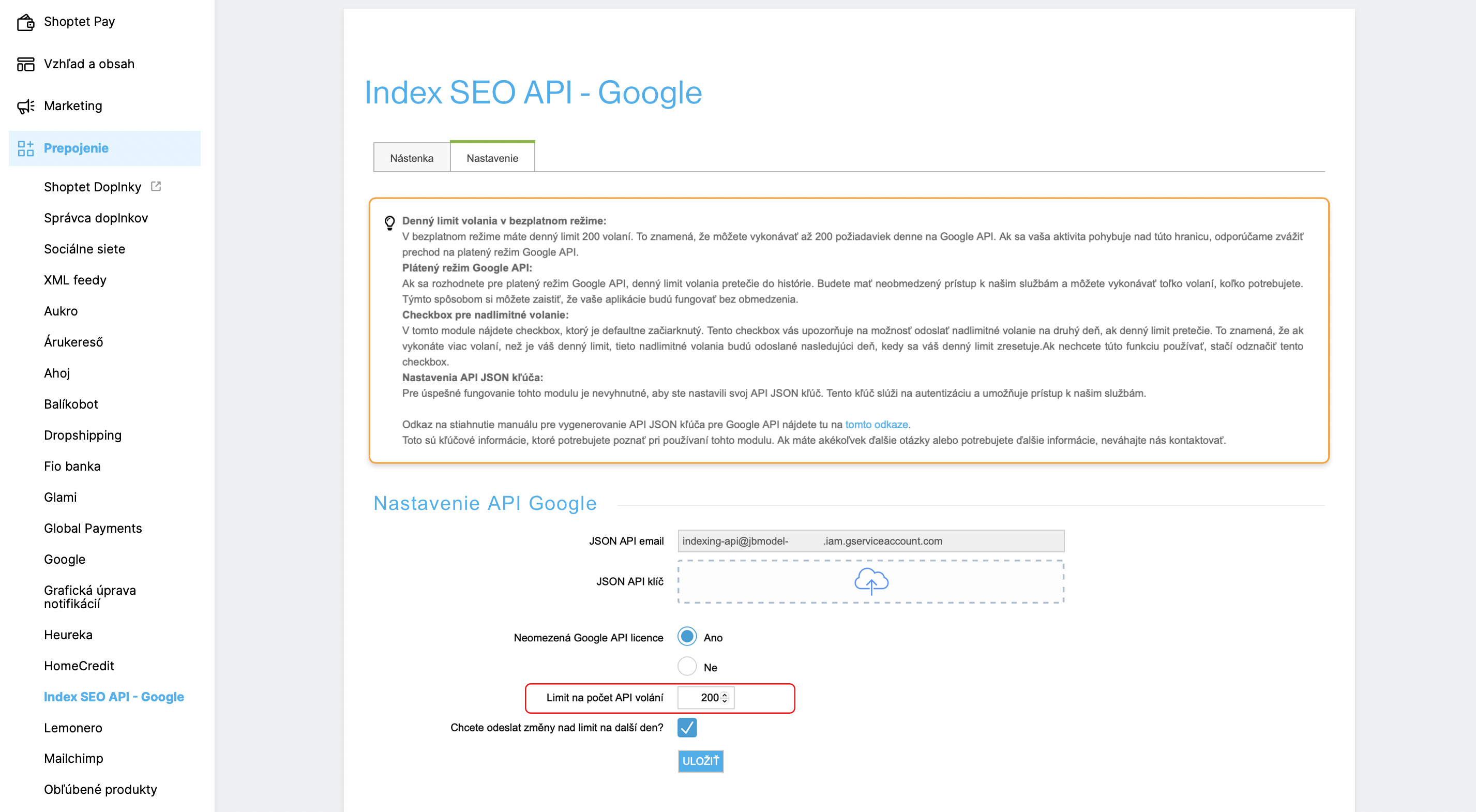1476x812 pixels.
Task: Open Shoptet Doplnky link
Action: [x=92, y=187]
